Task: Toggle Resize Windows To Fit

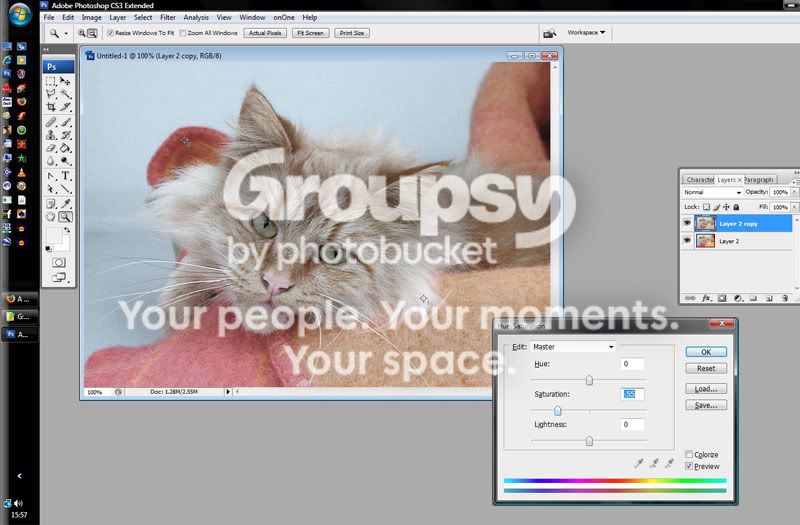Action: pos(110,33)
